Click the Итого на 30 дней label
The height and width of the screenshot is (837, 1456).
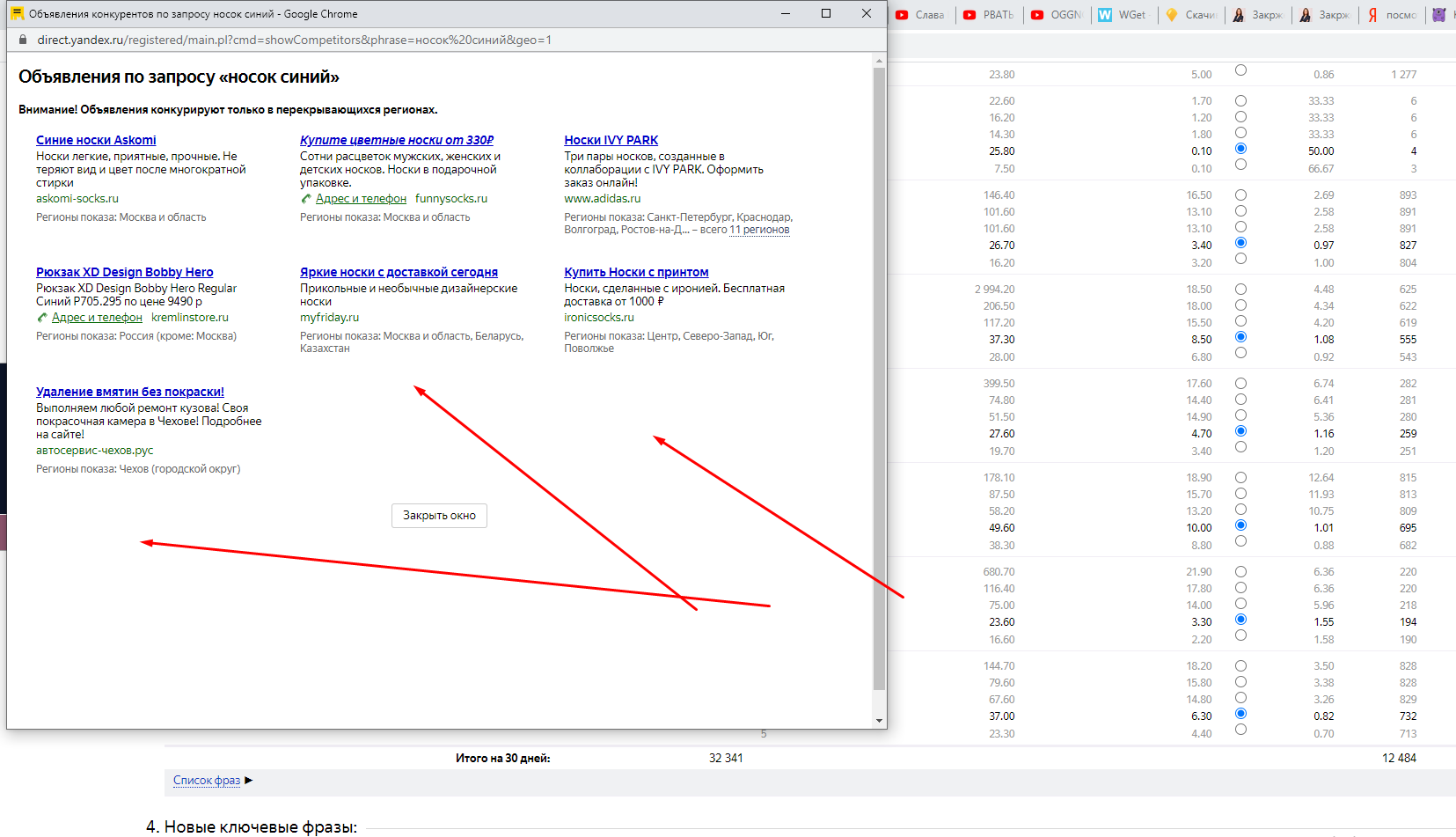tap(502, 758)
